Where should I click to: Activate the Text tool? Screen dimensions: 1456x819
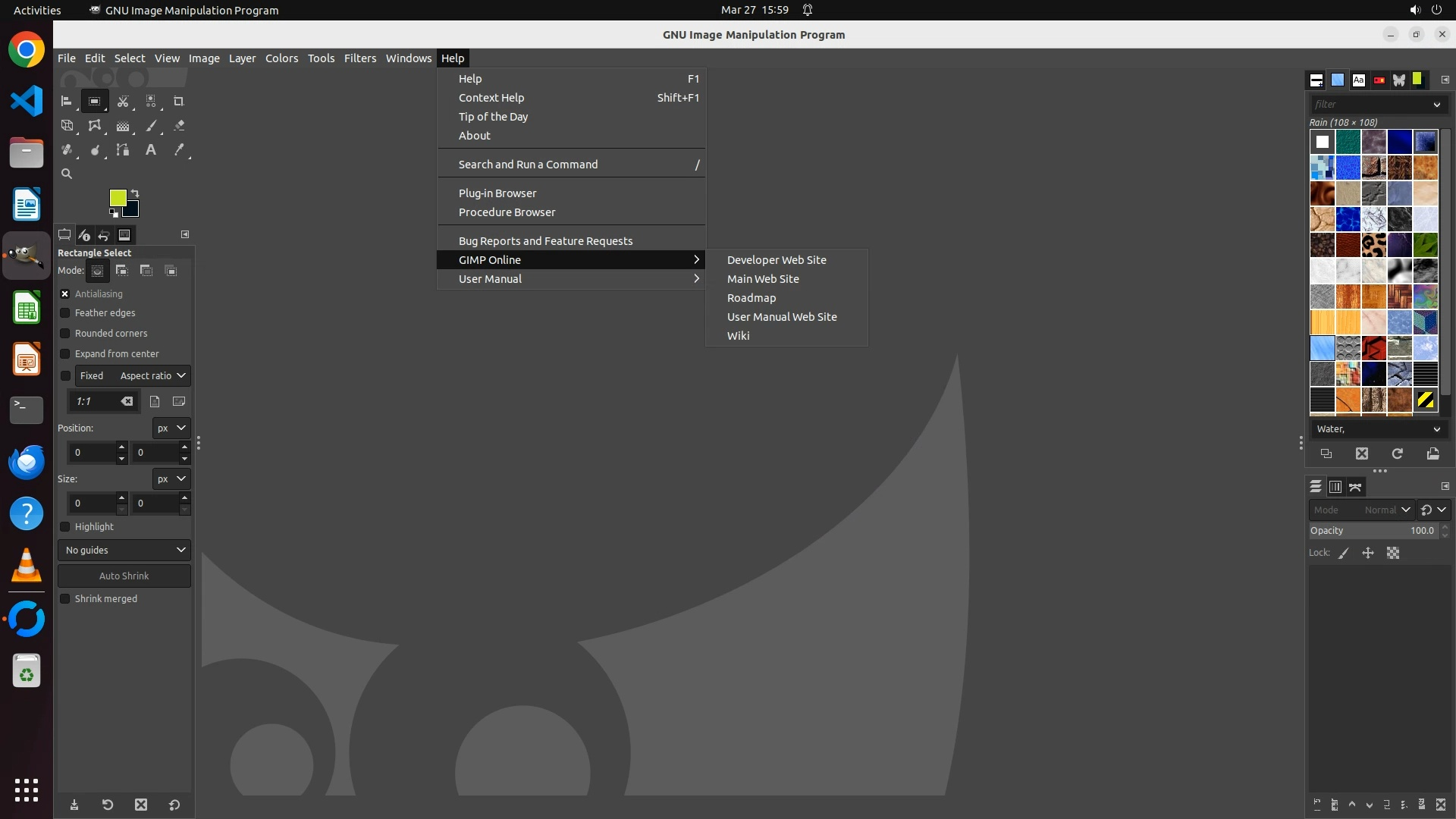[x=151, y=150]
